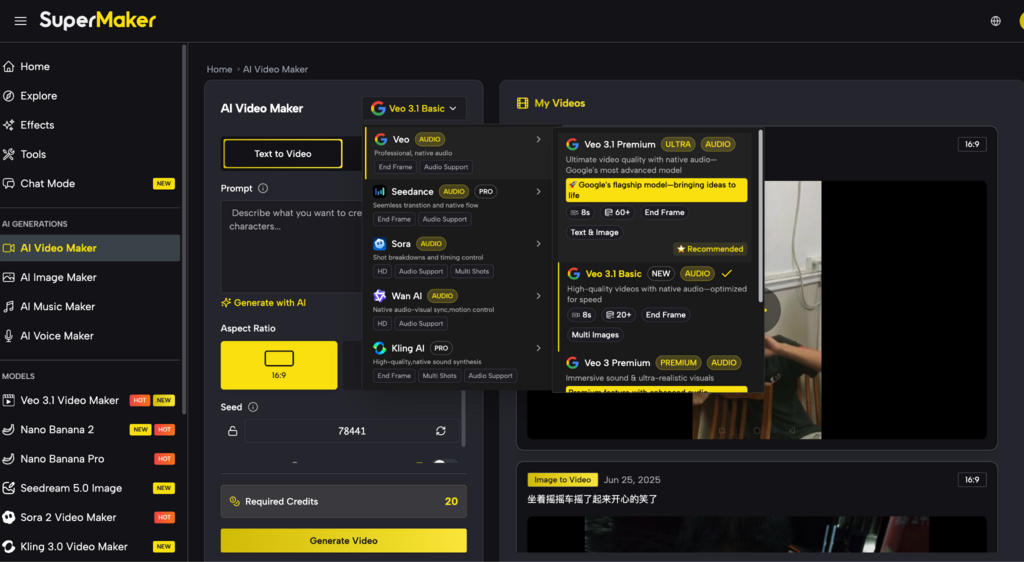The width and height of the screenshot is (1024, 562).
Task: Click the Prompt info icon
Action: click(x=263, y=188)
